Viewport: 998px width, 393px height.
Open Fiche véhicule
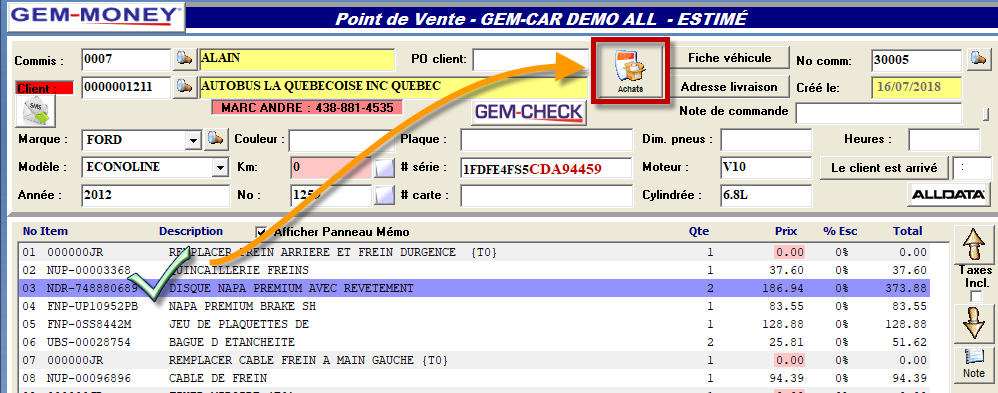click(x=729, y=58)
